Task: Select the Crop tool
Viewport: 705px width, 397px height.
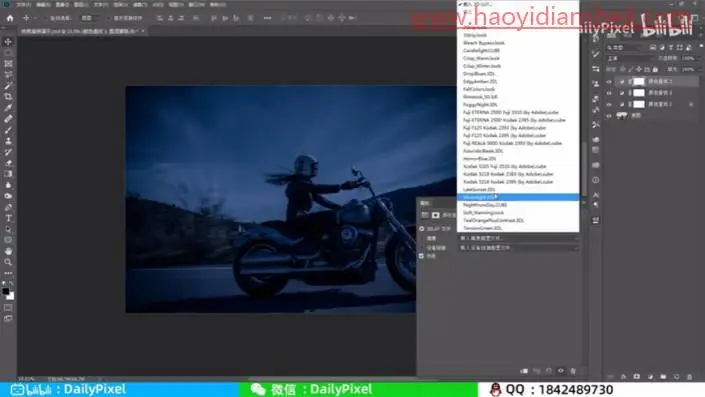Action: point(8,97)
